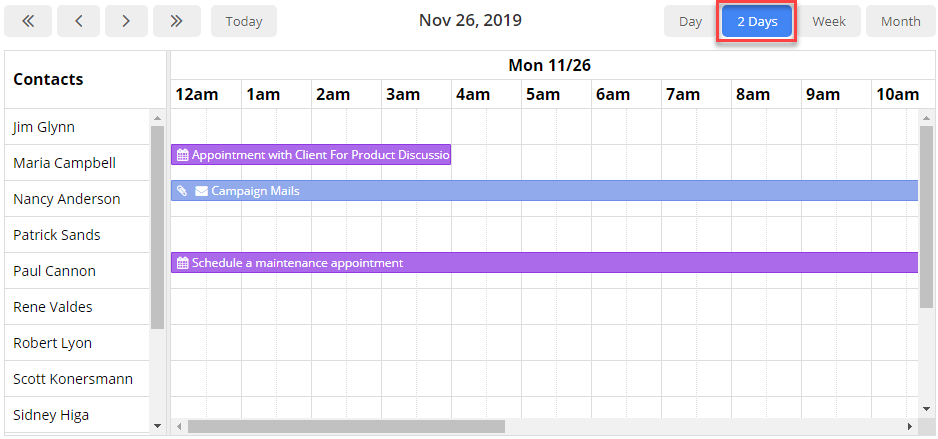Jump forward with double-right arrow
The height and width of the screenshot is (439, 938).
176,21
